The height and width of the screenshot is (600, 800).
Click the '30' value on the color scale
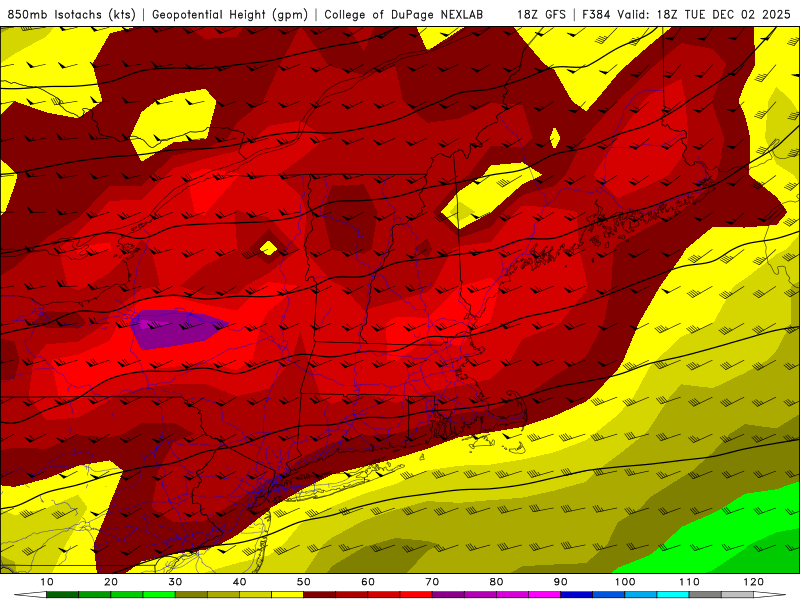175,582
